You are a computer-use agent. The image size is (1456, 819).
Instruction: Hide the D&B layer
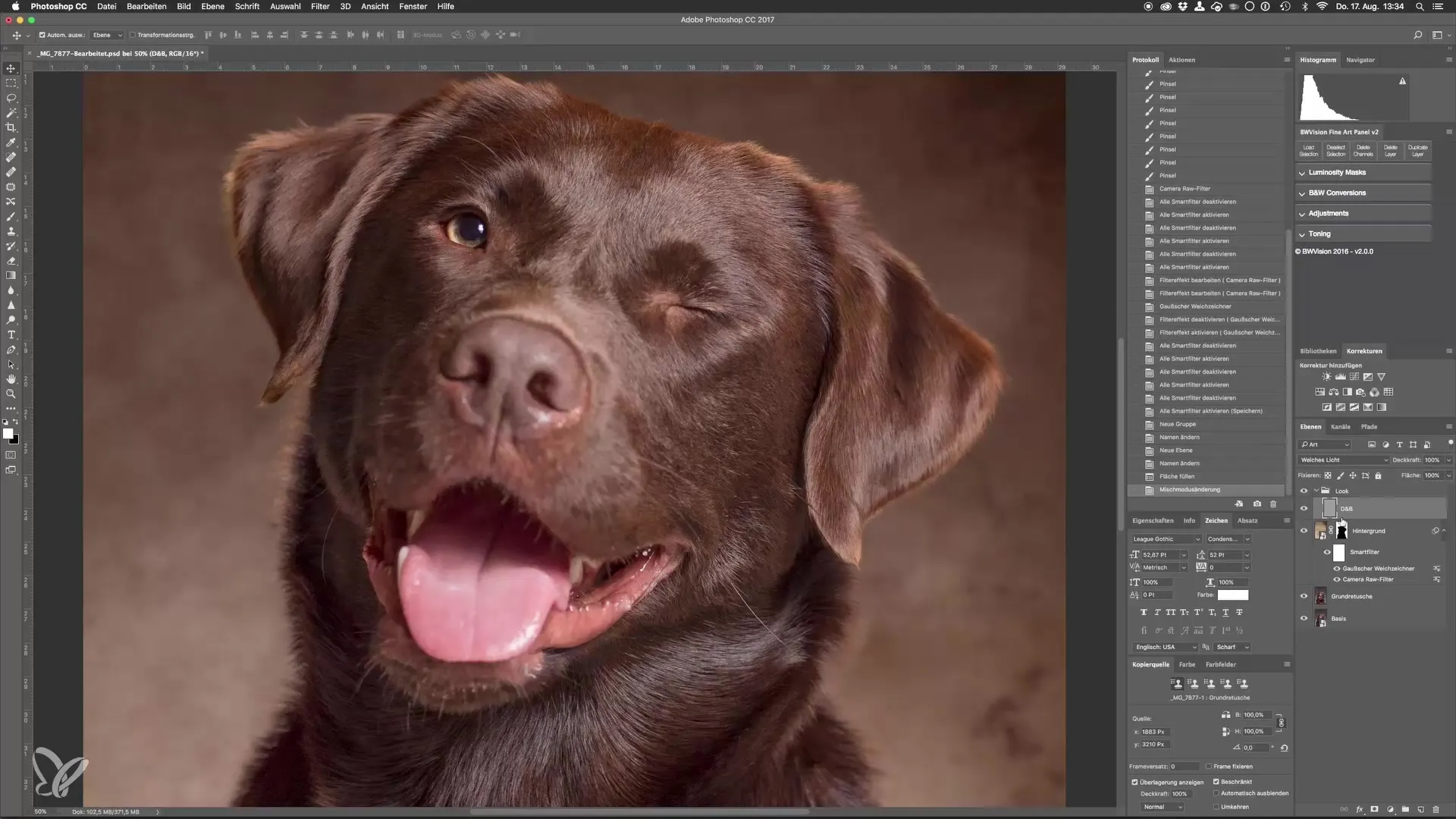click(x=1304, y=509)
